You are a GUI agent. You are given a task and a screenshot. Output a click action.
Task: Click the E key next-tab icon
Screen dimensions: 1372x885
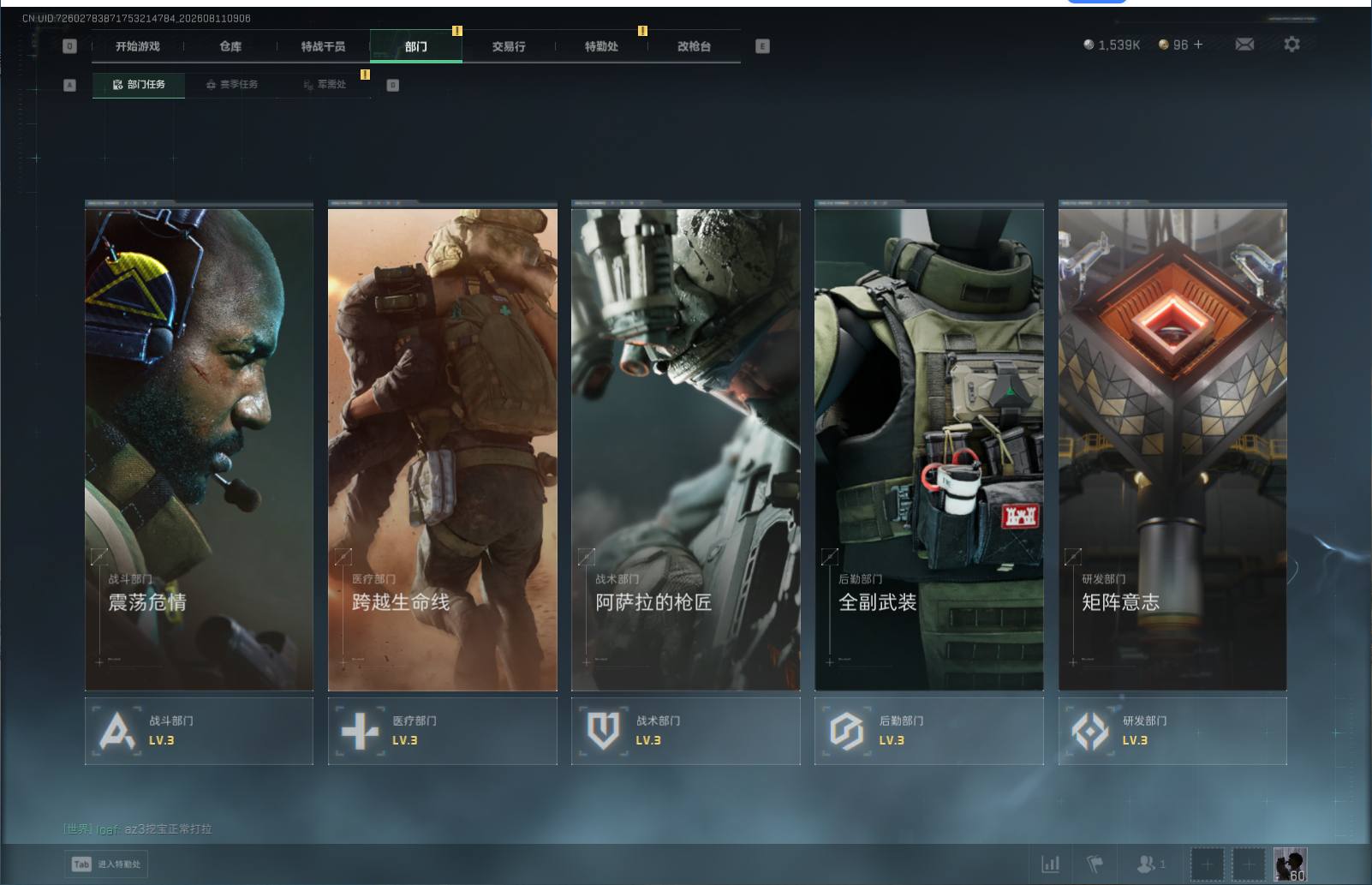point(762,46)
